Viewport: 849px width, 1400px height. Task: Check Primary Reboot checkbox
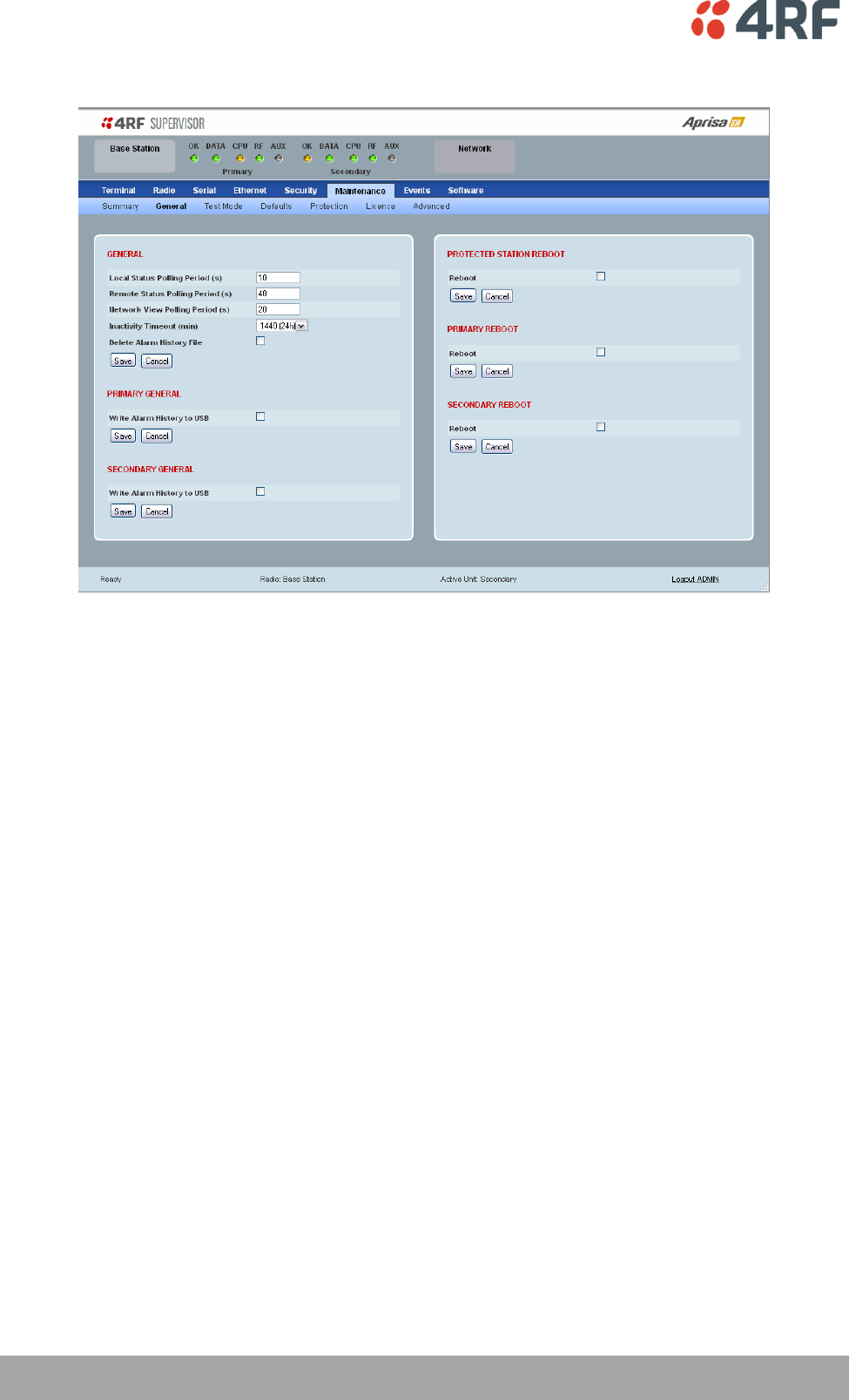[x=601, y=352]
